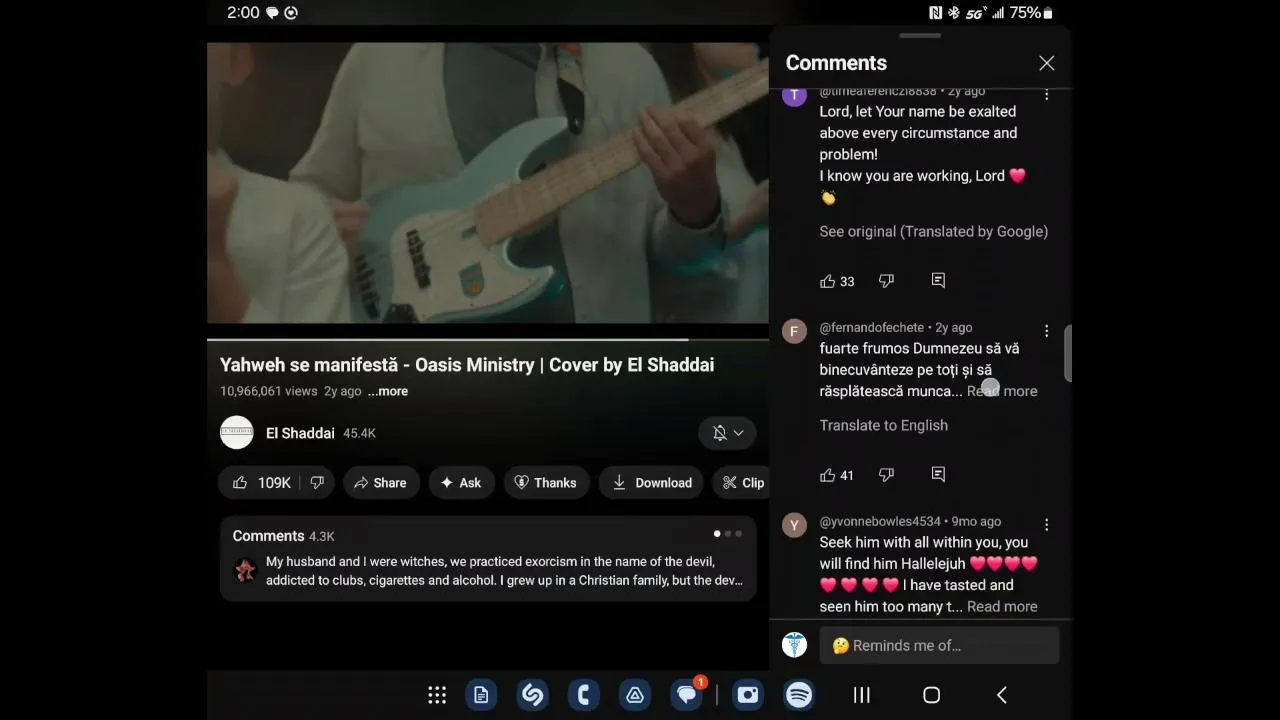See original of translated comment

pos(934,231)
